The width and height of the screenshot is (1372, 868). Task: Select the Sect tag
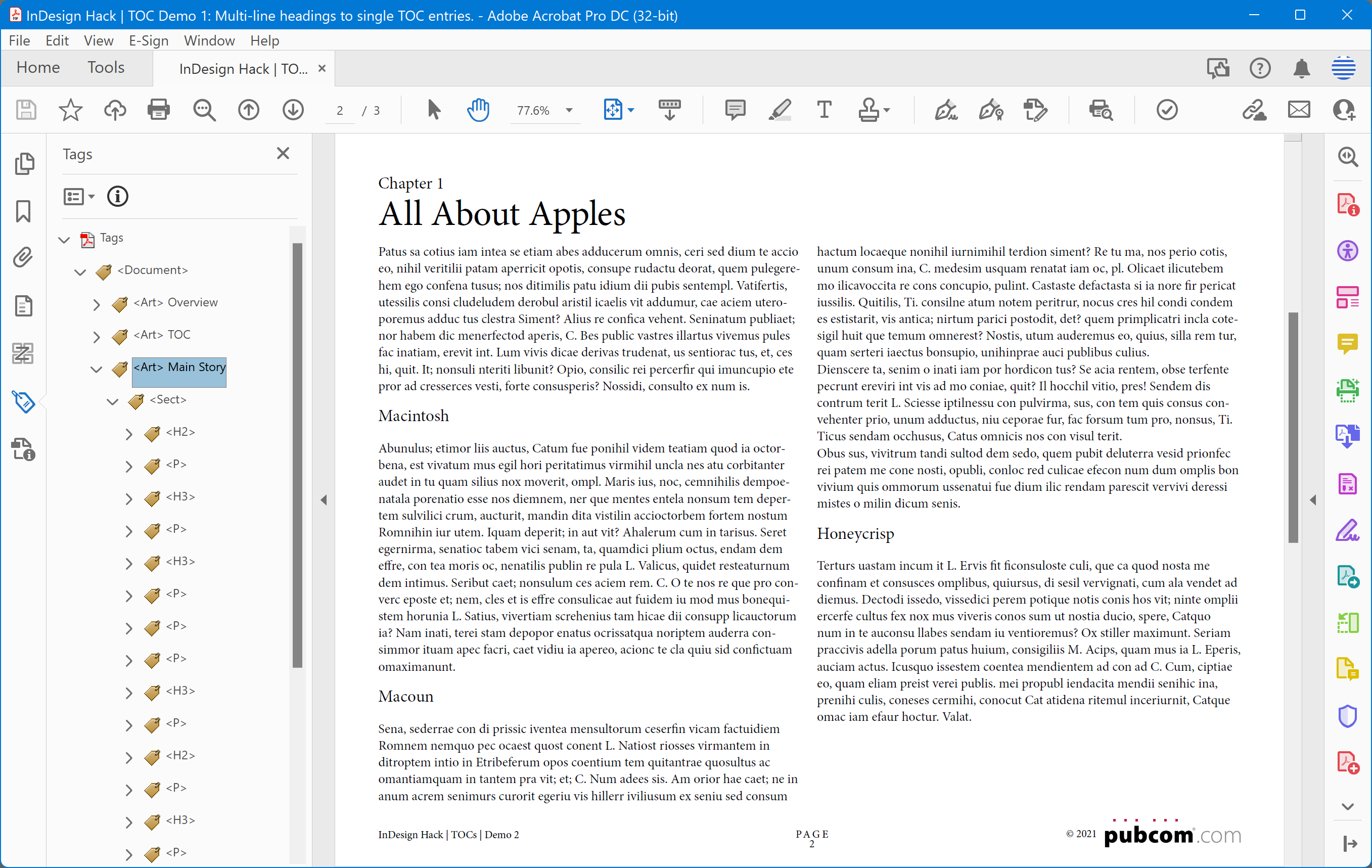(168, 399)
